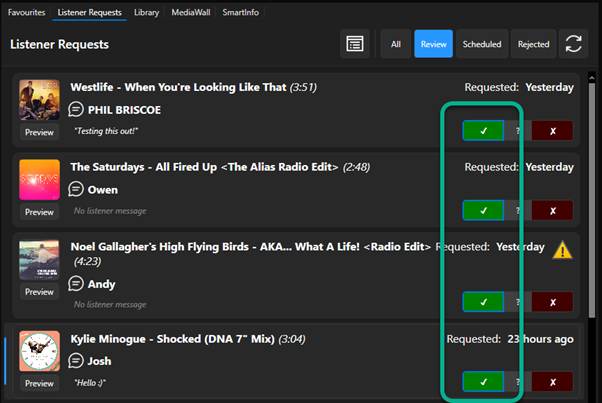Approve the Westlife request with green tick
The image size is (602, 403).
(483, 131)
